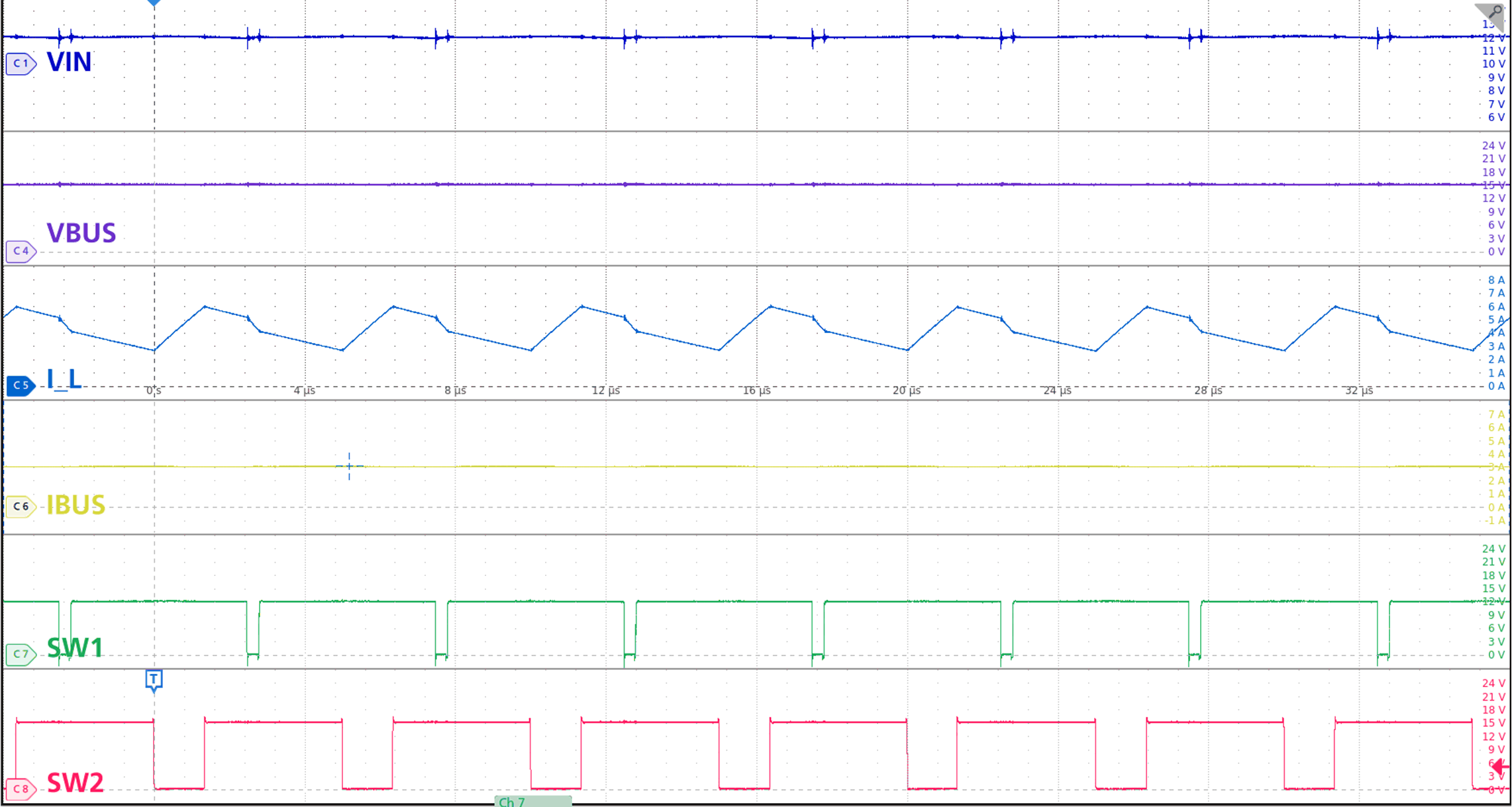Click the 8 µs time axis label
1512x807 pixels.
[x=456, y=391]
